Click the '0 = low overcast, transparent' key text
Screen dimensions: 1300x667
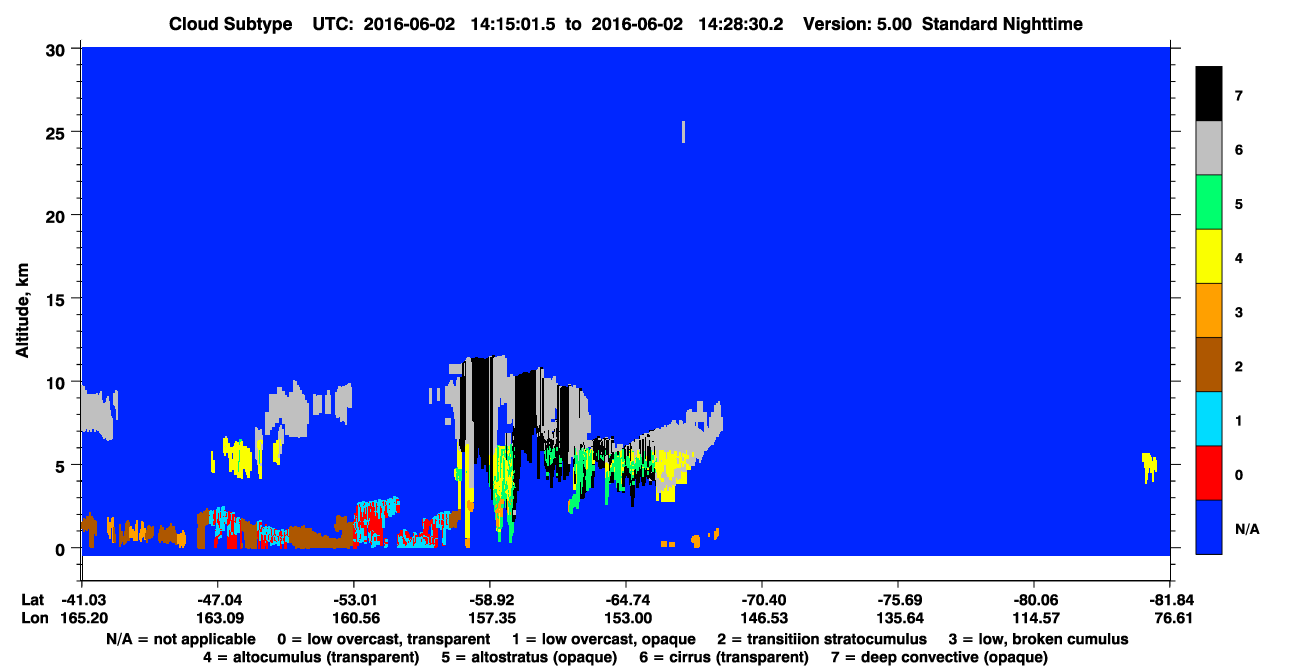(x=383, y=639)
